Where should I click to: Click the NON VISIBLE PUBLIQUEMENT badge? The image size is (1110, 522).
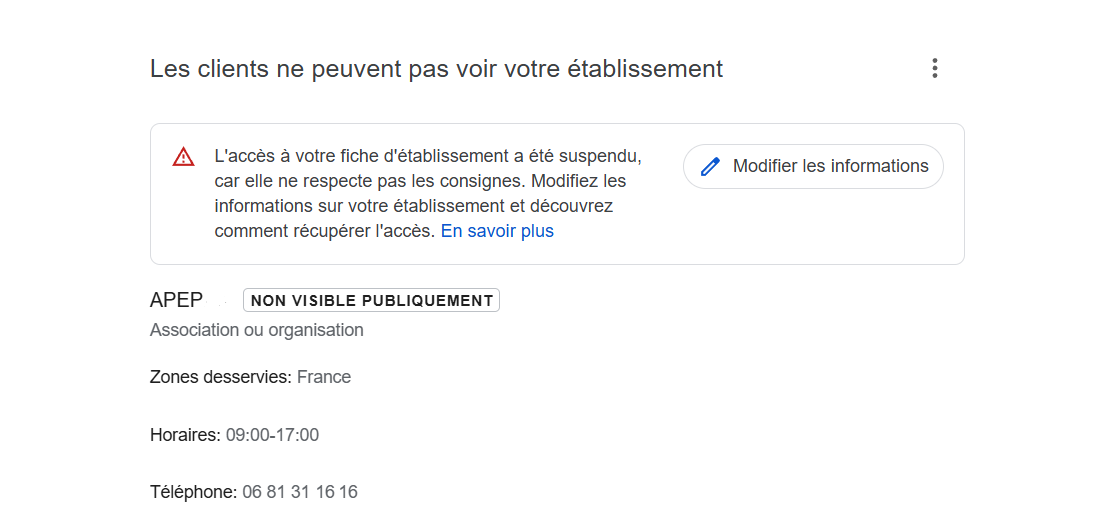pos(371,300)
